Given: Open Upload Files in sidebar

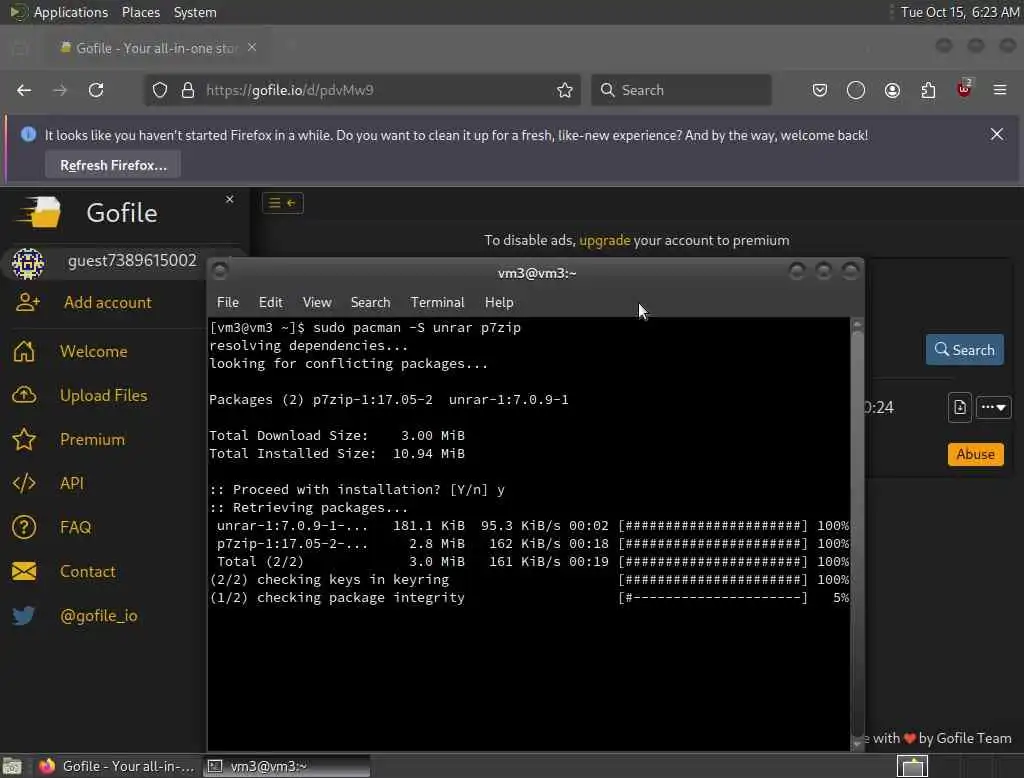Looking at the screenshot, I should (x=104, y=395).
